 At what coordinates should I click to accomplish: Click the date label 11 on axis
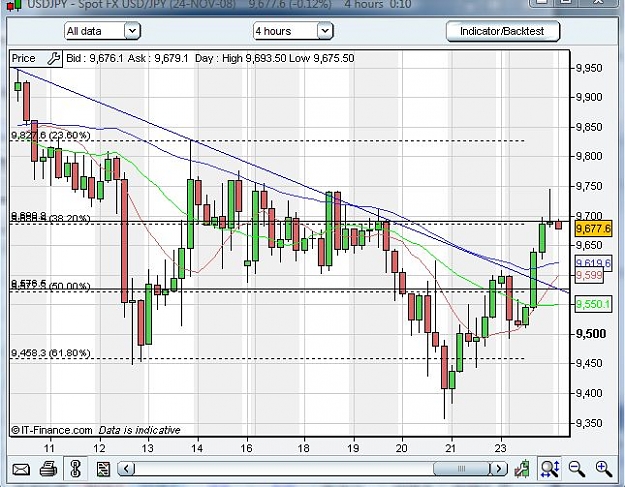tap(49, 448)
